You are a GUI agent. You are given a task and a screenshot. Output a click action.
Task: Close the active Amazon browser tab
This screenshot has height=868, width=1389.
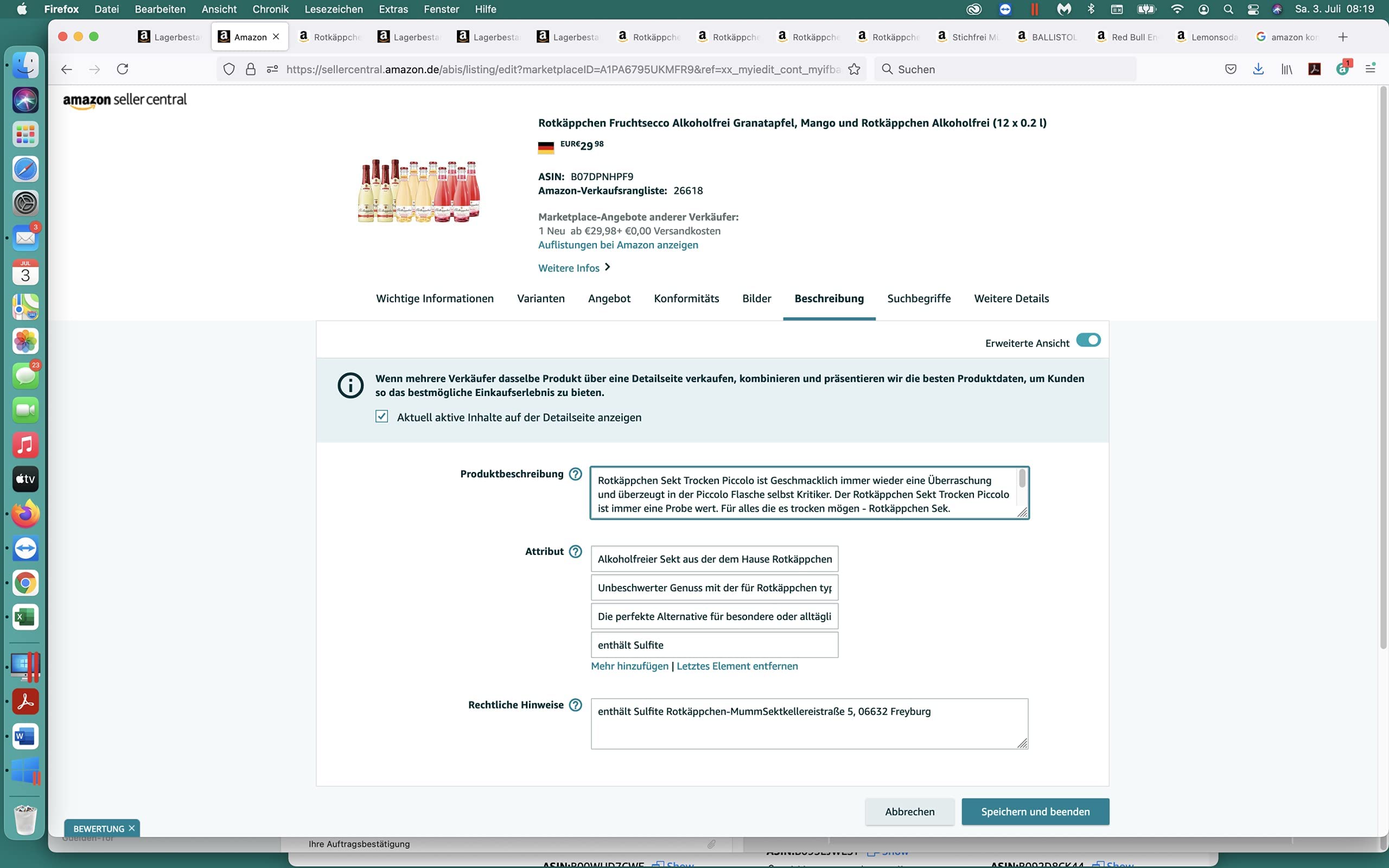276,37
